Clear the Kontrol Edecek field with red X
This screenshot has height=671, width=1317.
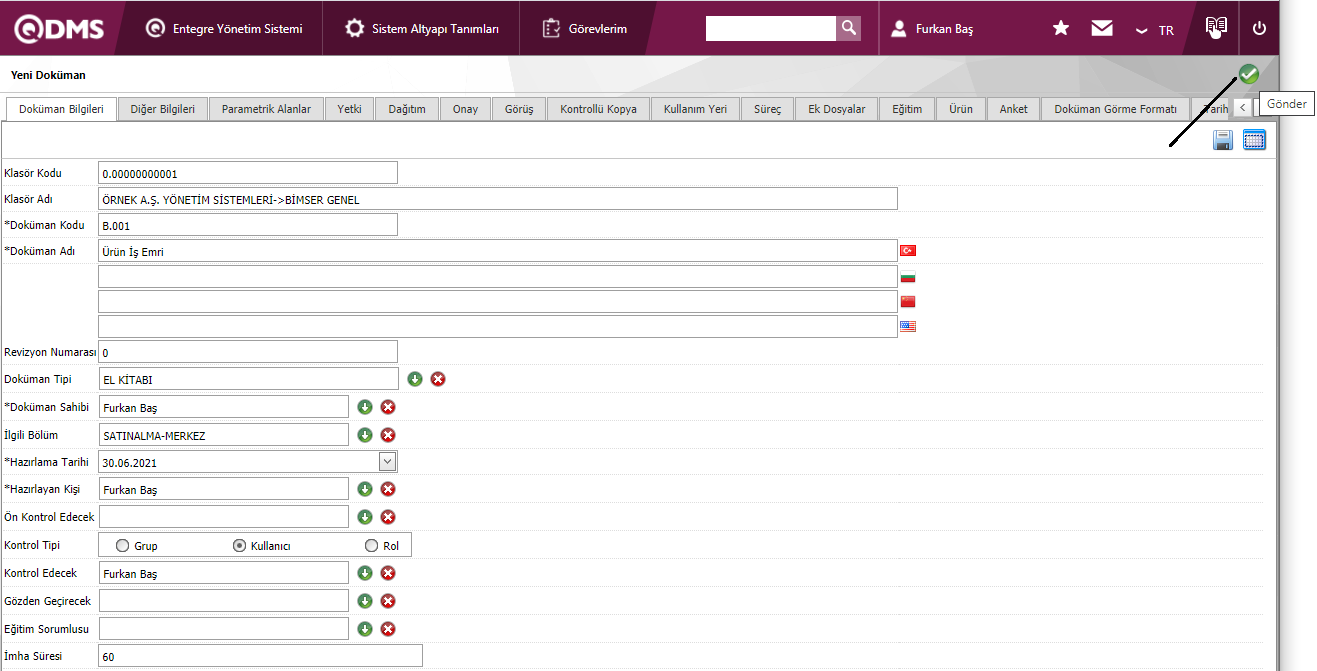[x=388, y=573]
